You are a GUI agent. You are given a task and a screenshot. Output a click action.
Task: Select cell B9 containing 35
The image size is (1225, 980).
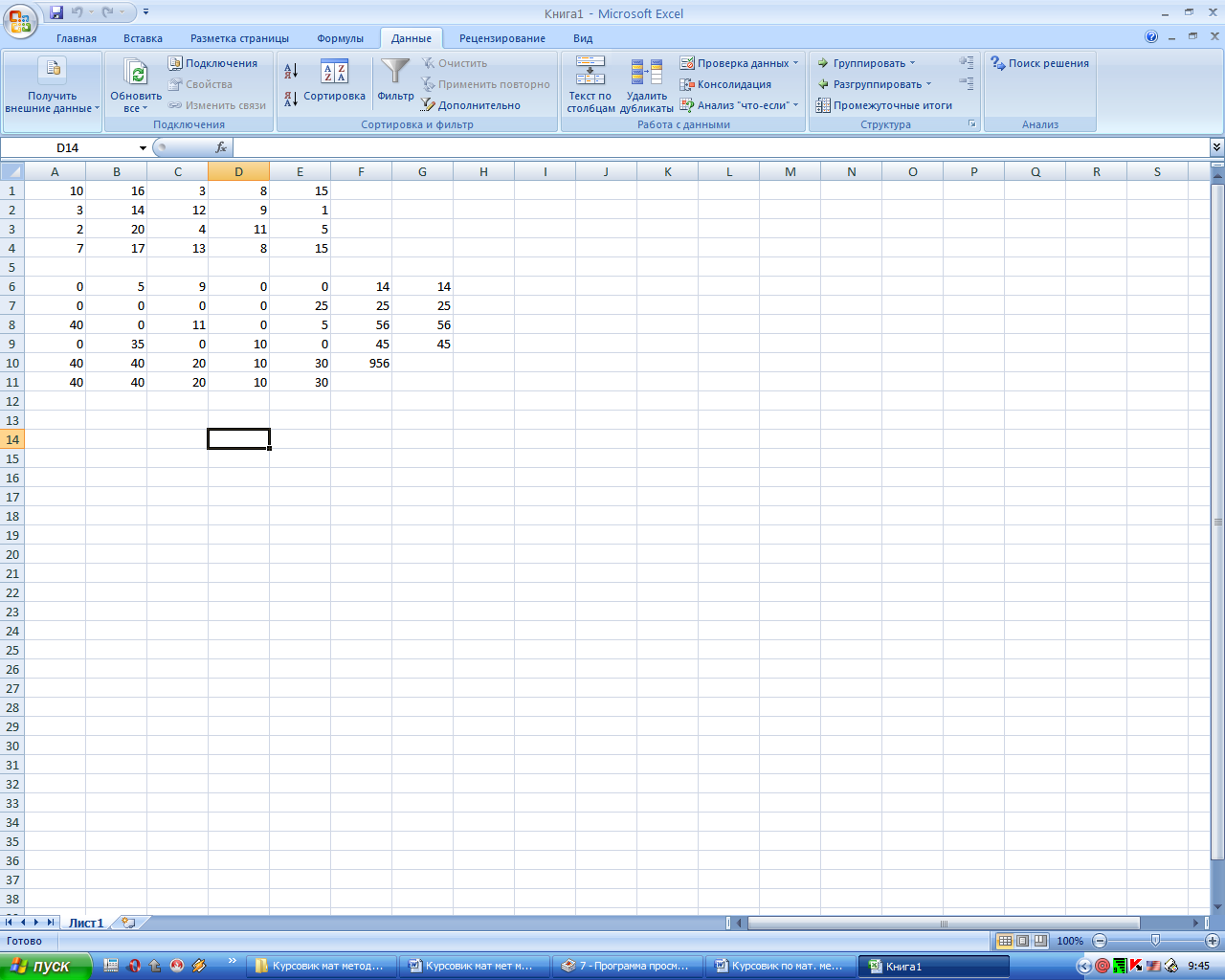[116, 344]
